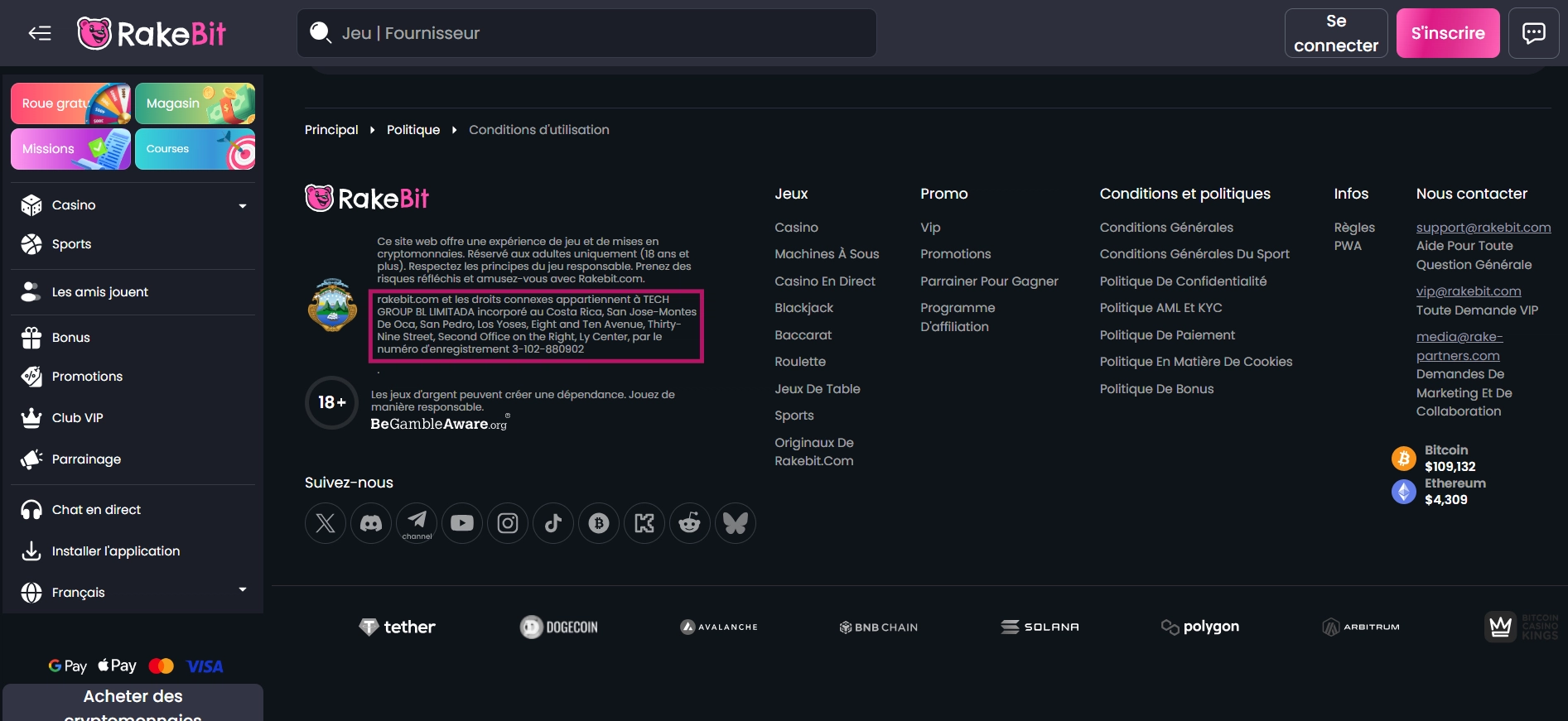Click the Polygon logo in the footer
Viewport: 1568px width, 721px height.
1200,627
